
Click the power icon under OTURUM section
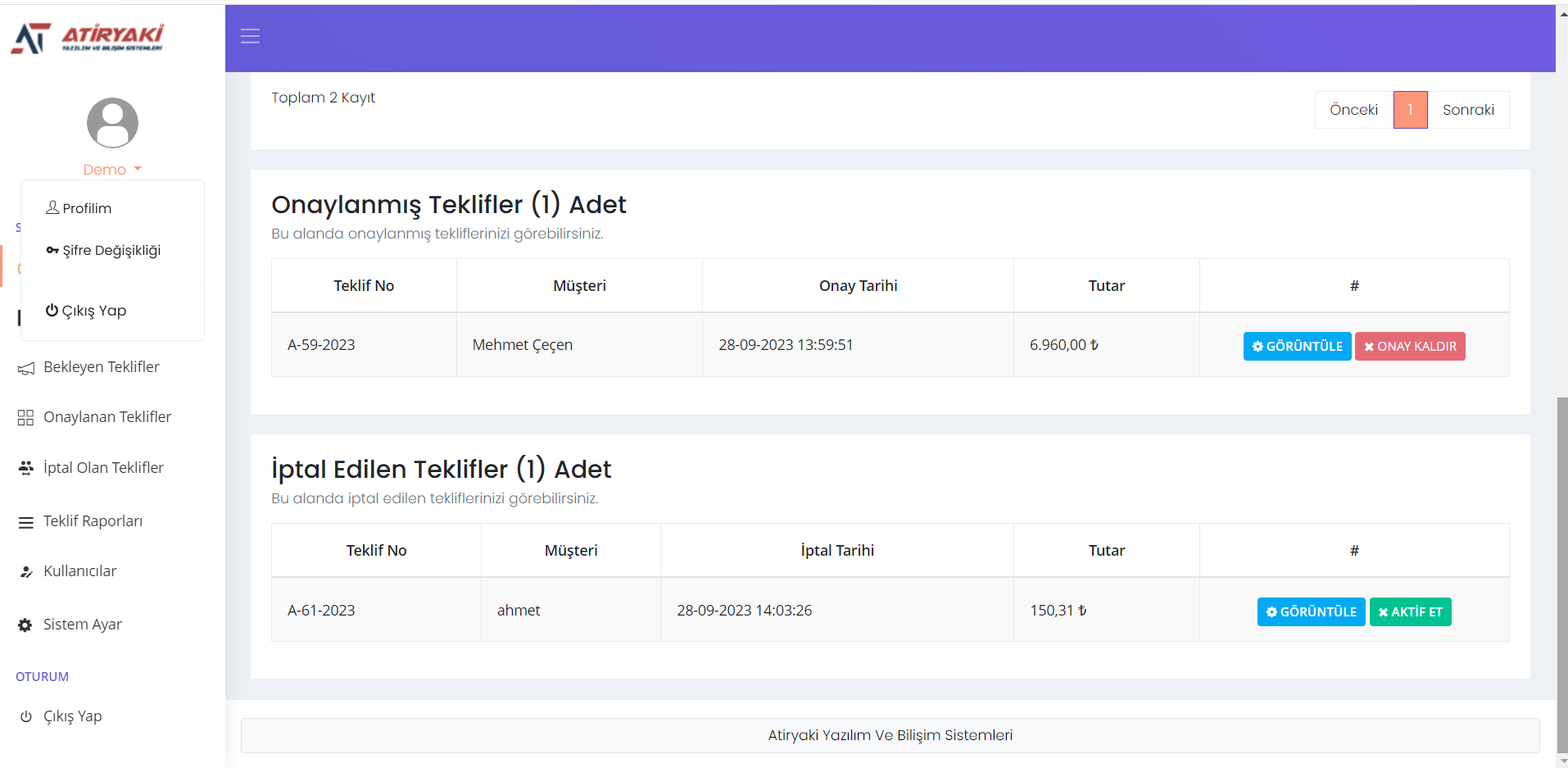[26, 716]
